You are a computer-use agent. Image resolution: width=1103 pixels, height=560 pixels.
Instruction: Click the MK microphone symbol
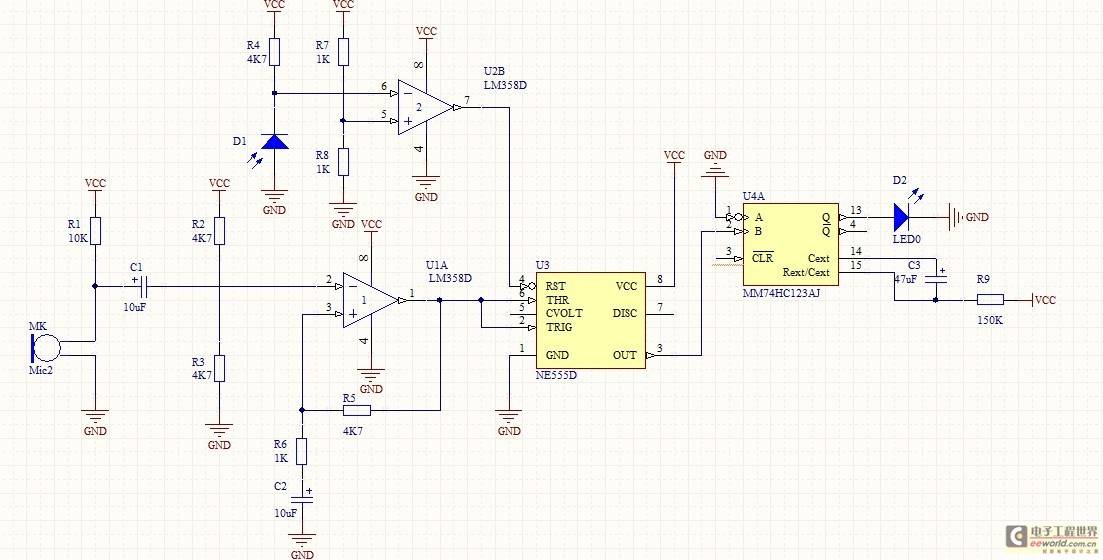click(45, 347)
